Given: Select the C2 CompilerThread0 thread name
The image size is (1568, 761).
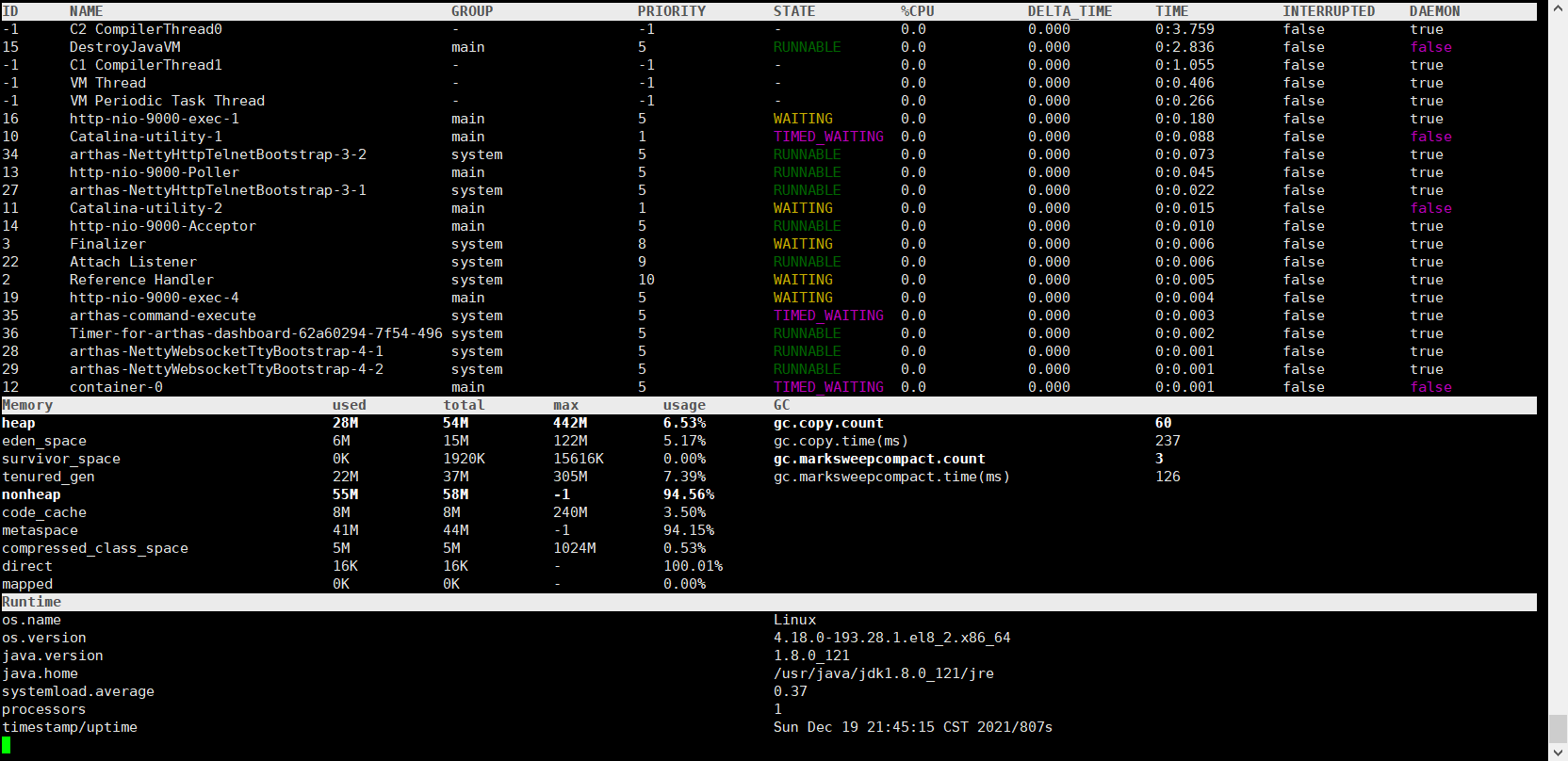Looking at the screenshot, I should click(x=146, y=29).
